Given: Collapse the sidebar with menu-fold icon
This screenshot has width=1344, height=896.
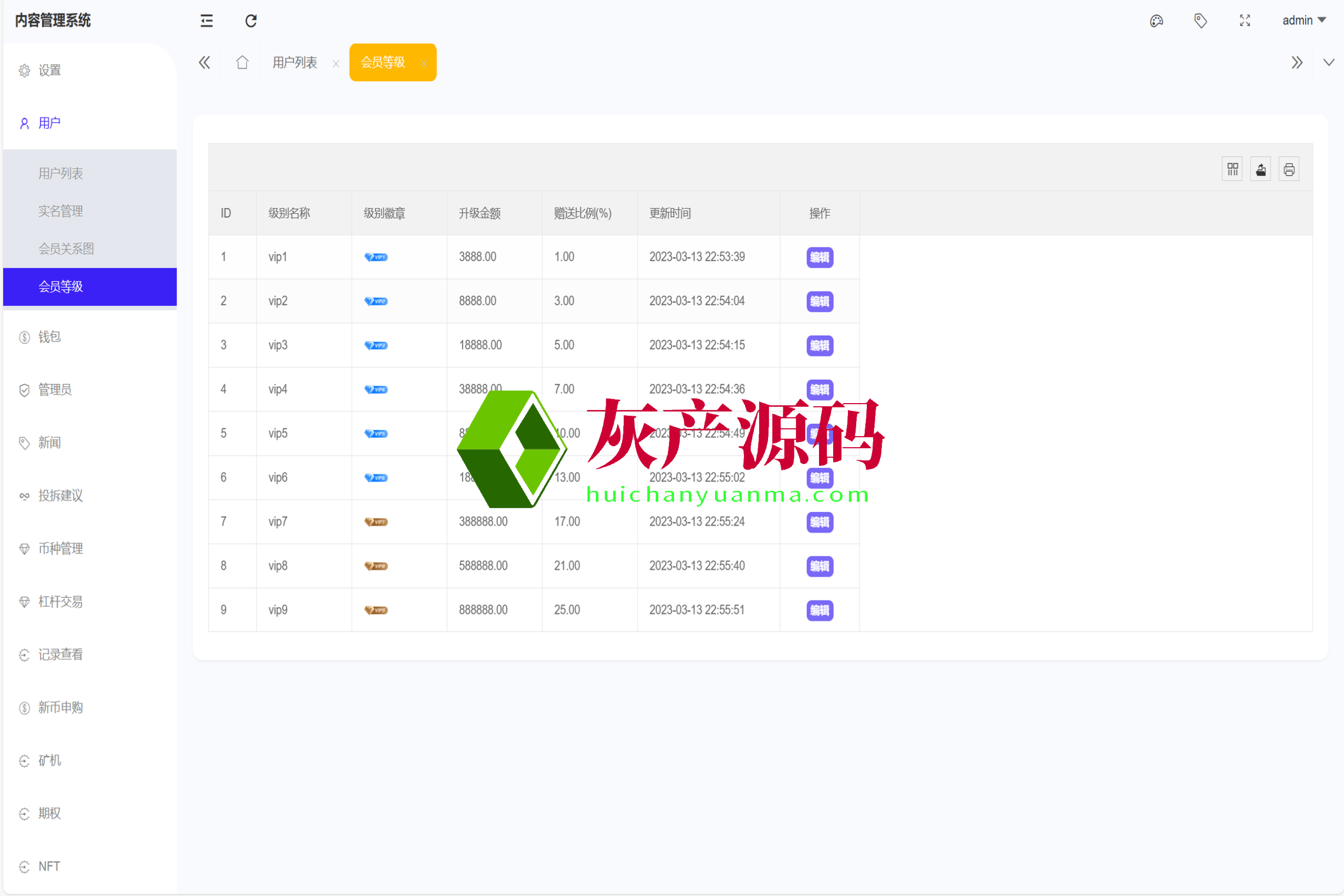Looking at the screenshot, I should pyautogui.click(x=206, y=21).
